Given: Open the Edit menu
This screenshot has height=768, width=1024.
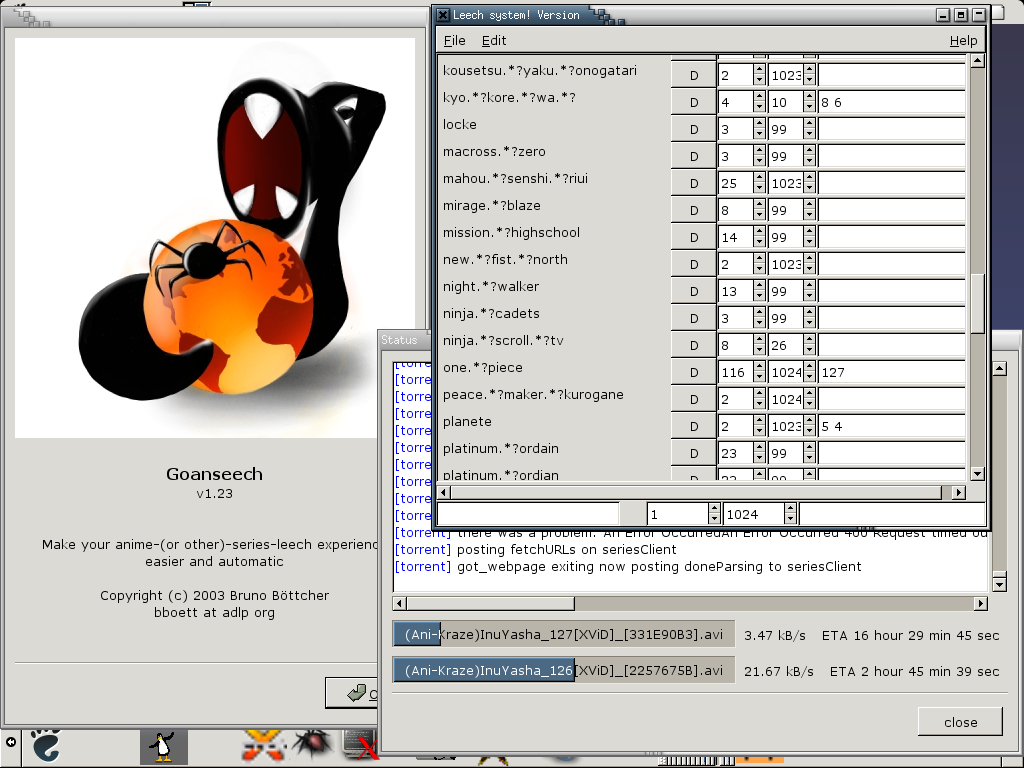Looking at the screenshot, I should pyautogui.click(x=494, y=40).
